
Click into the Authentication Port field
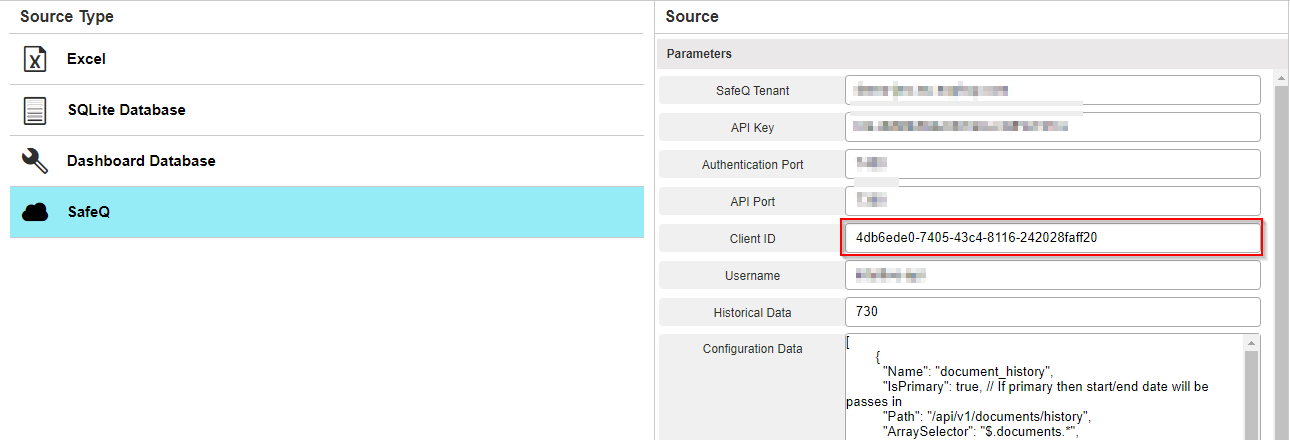1053,164
